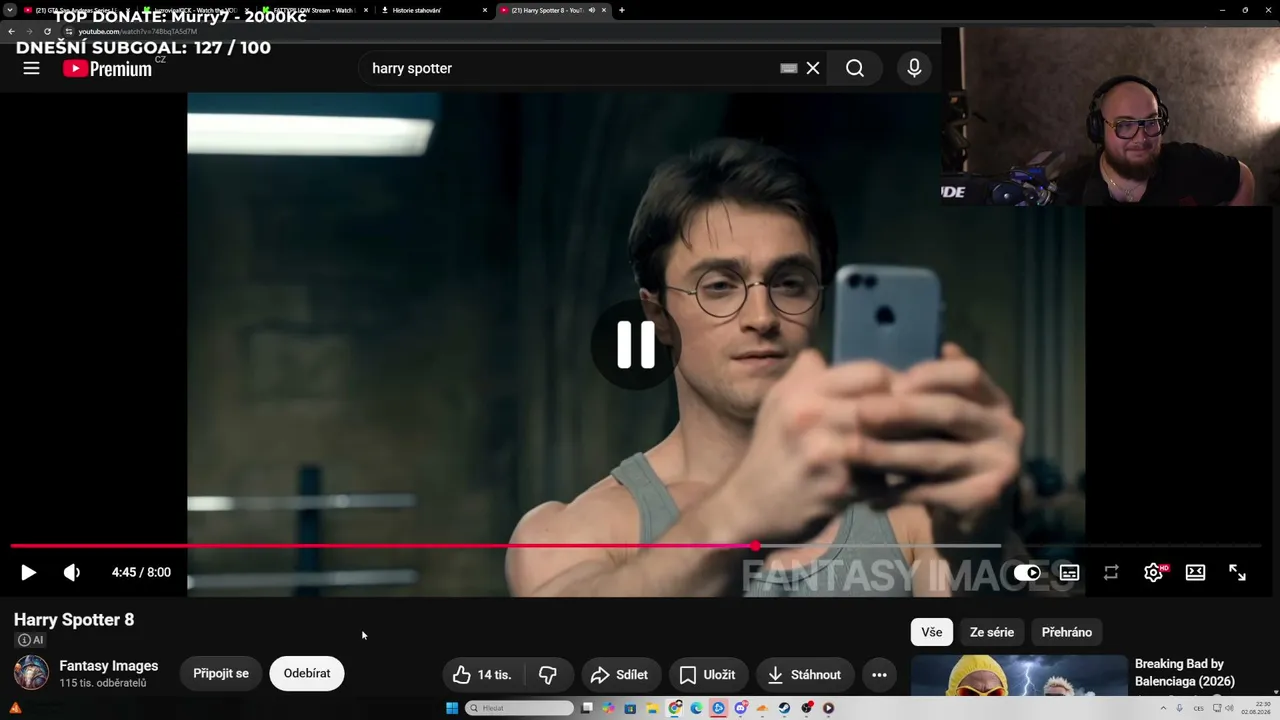The width and height of the screenshot is (1280, 720).
Task: Open the YouTube guide hamburger menu
Action: coord(31,68)
